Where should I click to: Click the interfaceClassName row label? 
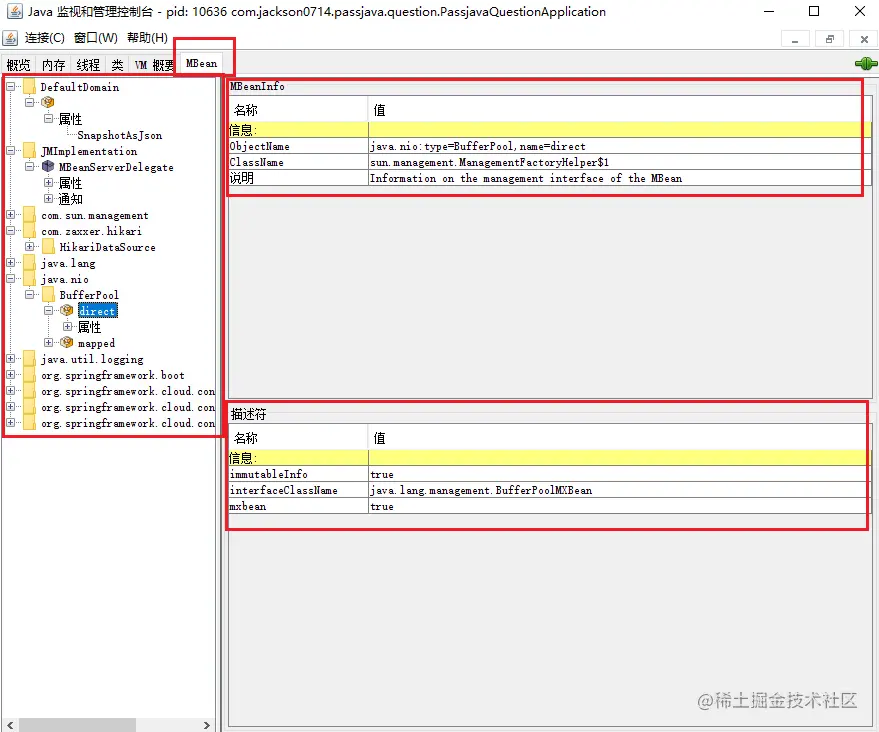(x=284, y=490)
